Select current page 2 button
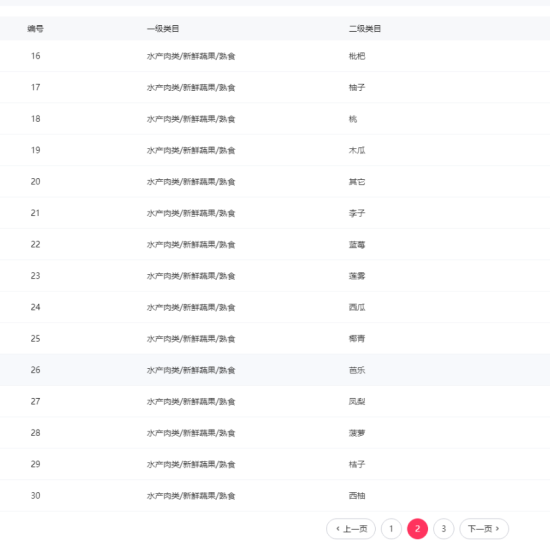550x545 pixels. pos(417,529)
